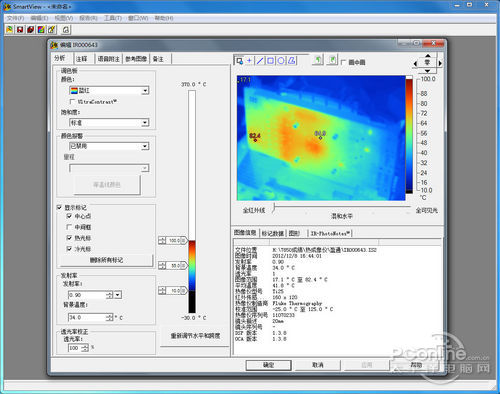The image size is (500, 394).
Task: Enable the 中间框 checkbox
Action: click(69, 227)
